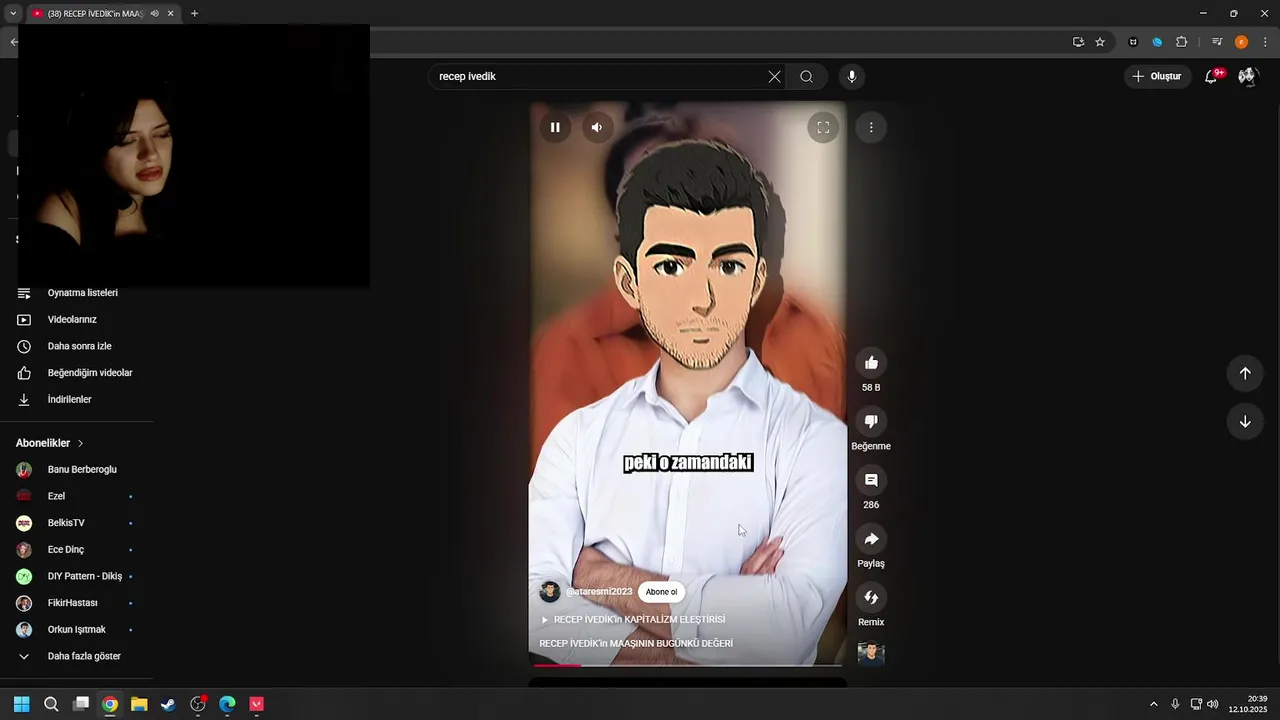The image size is (1280, 720).
Task: Open the sound thumbnail below Remix
Action: [x=871, y=653]
